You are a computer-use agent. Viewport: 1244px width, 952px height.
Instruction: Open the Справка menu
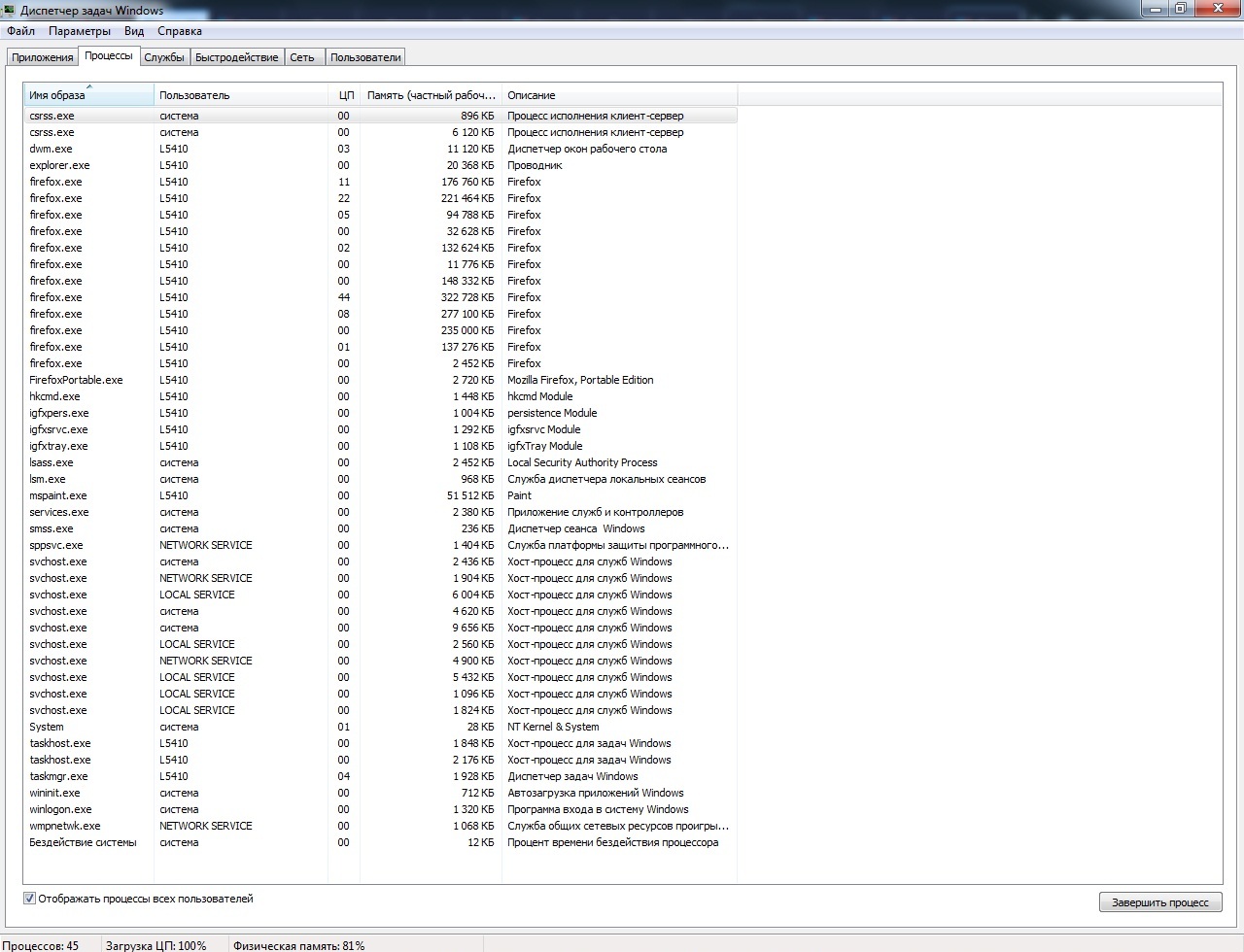click(180, 31)
